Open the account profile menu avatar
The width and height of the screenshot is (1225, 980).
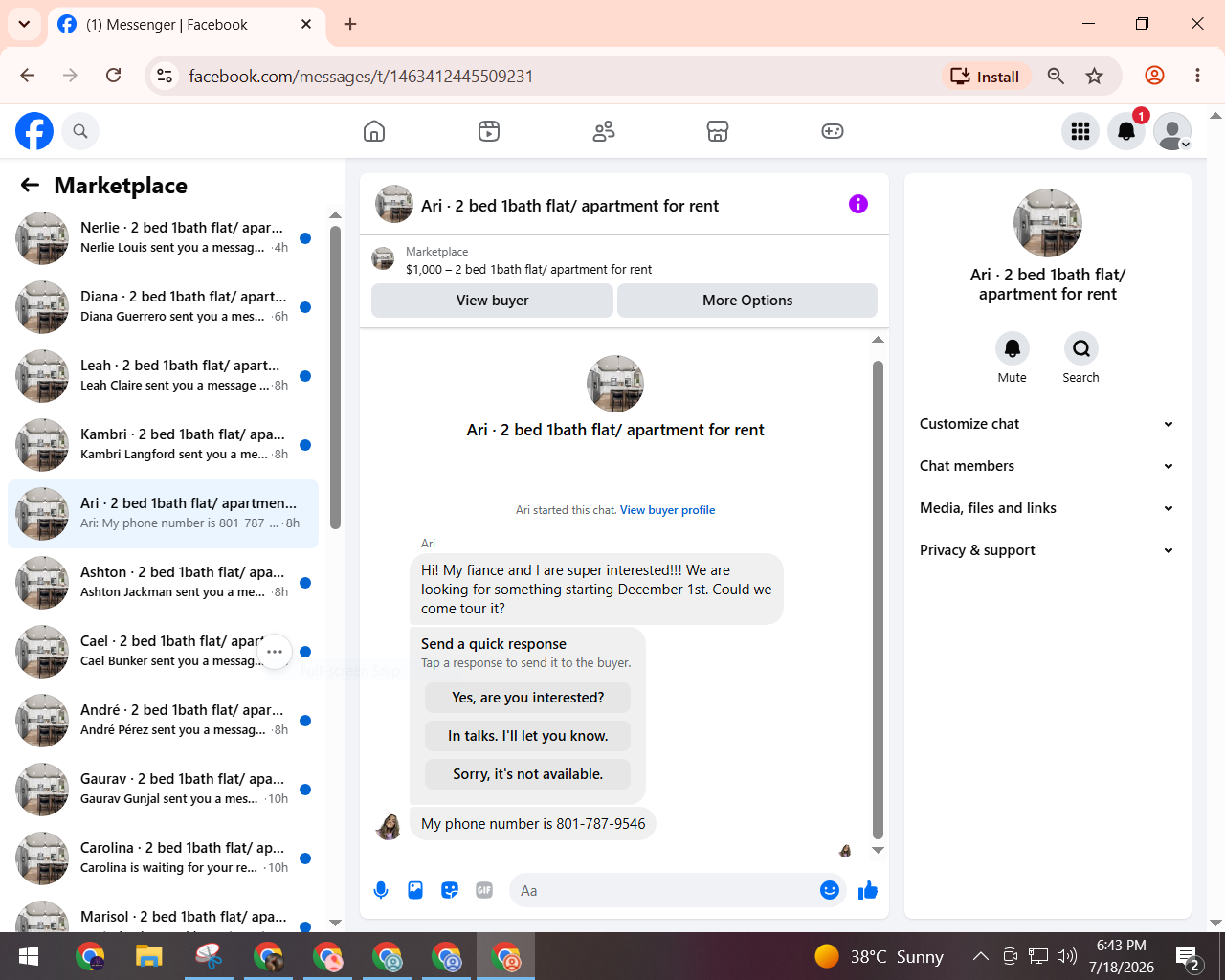click(x=1172, y=131)
